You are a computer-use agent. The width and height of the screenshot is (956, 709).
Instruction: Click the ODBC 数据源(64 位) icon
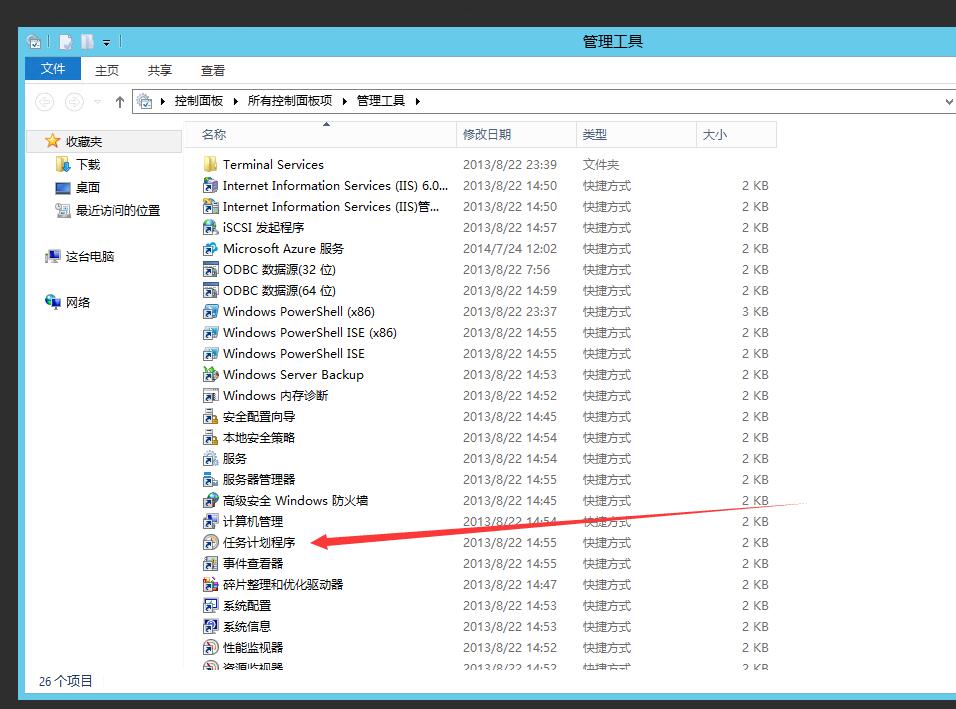point(210,290)
